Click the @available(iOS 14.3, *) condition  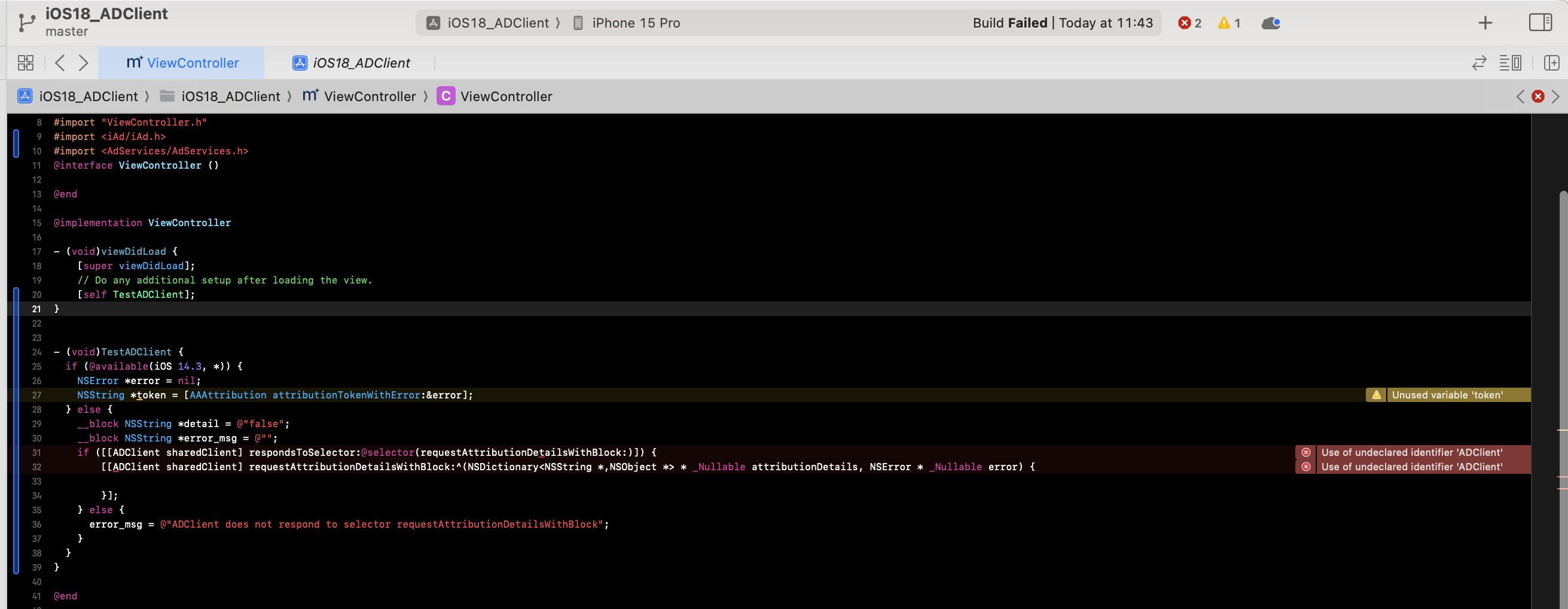pos(160,366)
